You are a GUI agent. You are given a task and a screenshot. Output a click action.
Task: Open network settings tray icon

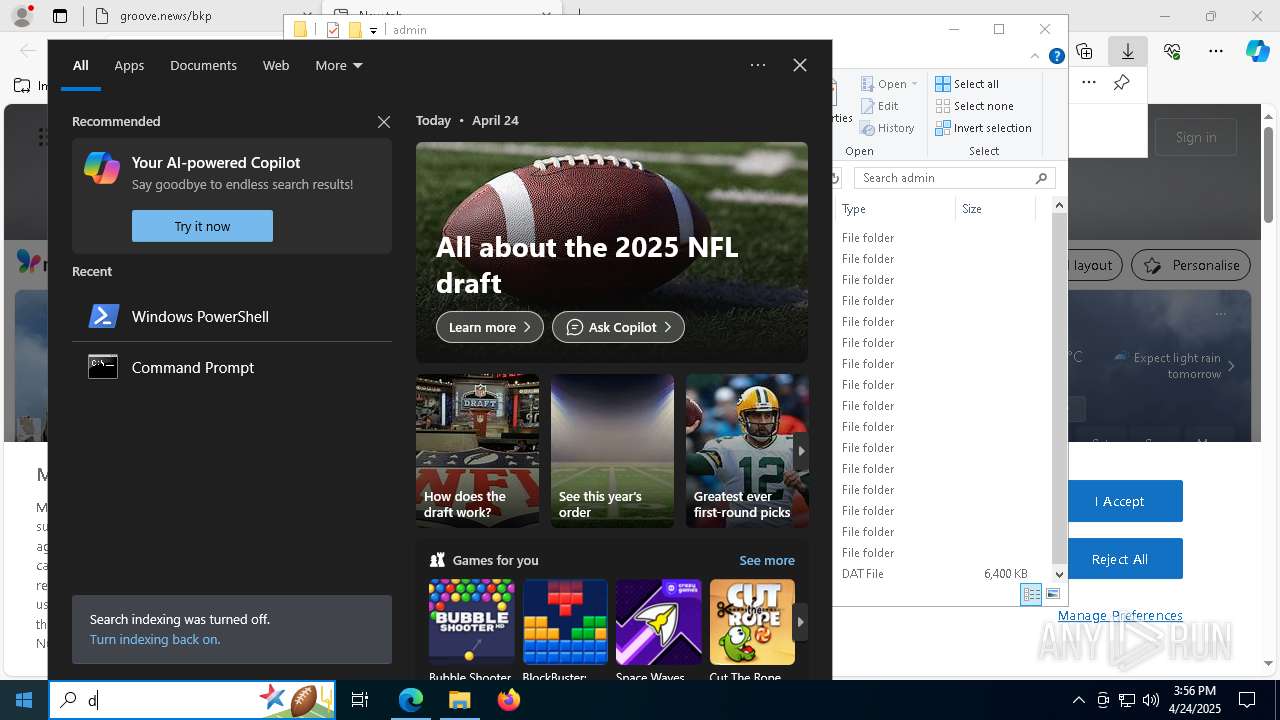pyautogui.click(x=1126, y=700)
